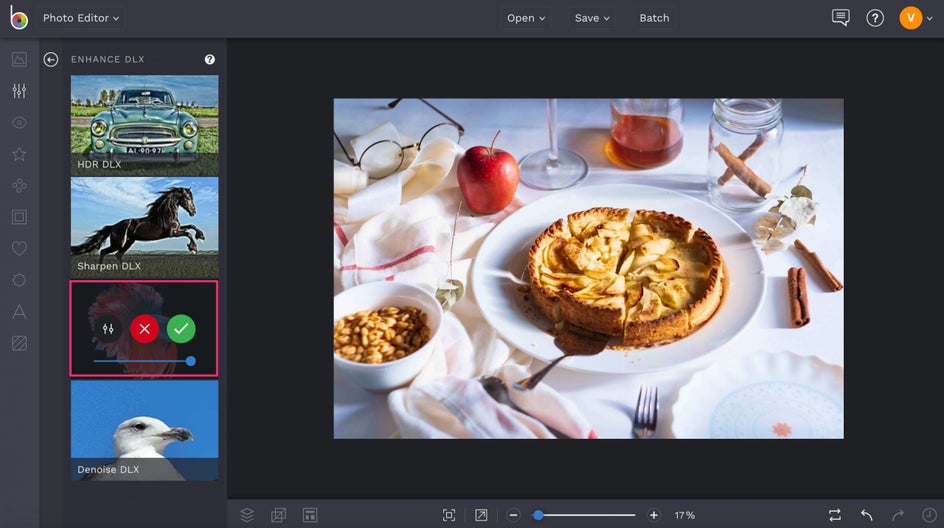944x528 pixels.
Task: Expand the Save menu
Action: click(592, 18)
